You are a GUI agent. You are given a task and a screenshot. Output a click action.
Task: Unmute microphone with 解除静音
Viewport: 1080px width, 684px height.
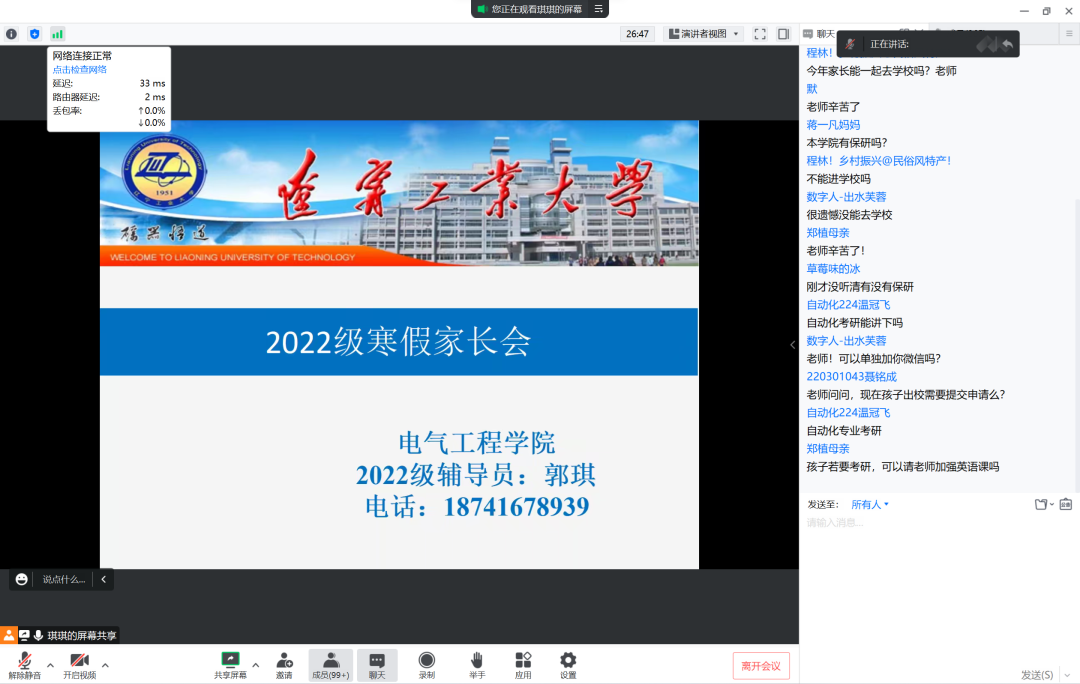point(25,665)
